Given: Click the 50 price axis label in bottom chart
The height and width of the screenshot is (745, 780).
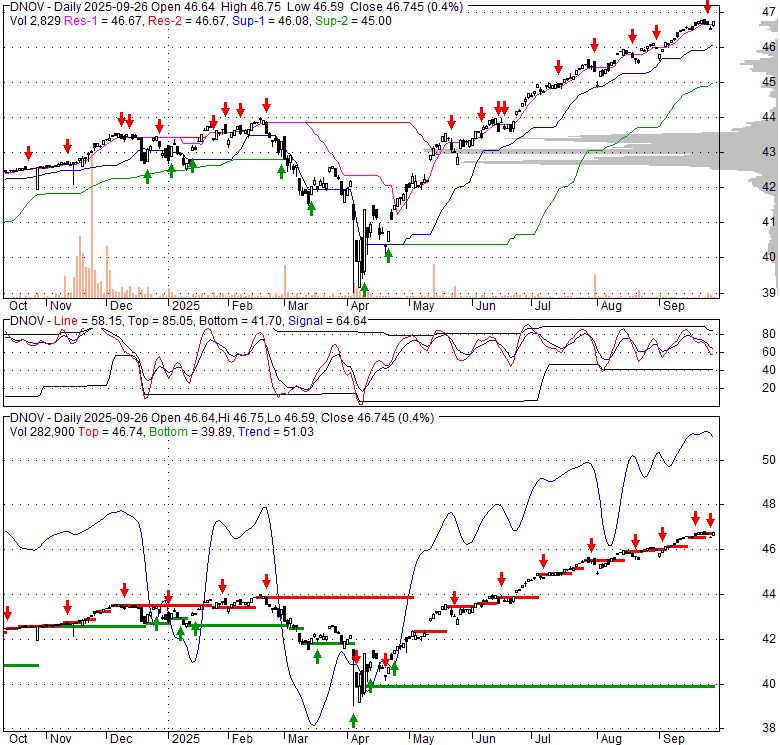Looking at the screenshot, I should [769, 460].
